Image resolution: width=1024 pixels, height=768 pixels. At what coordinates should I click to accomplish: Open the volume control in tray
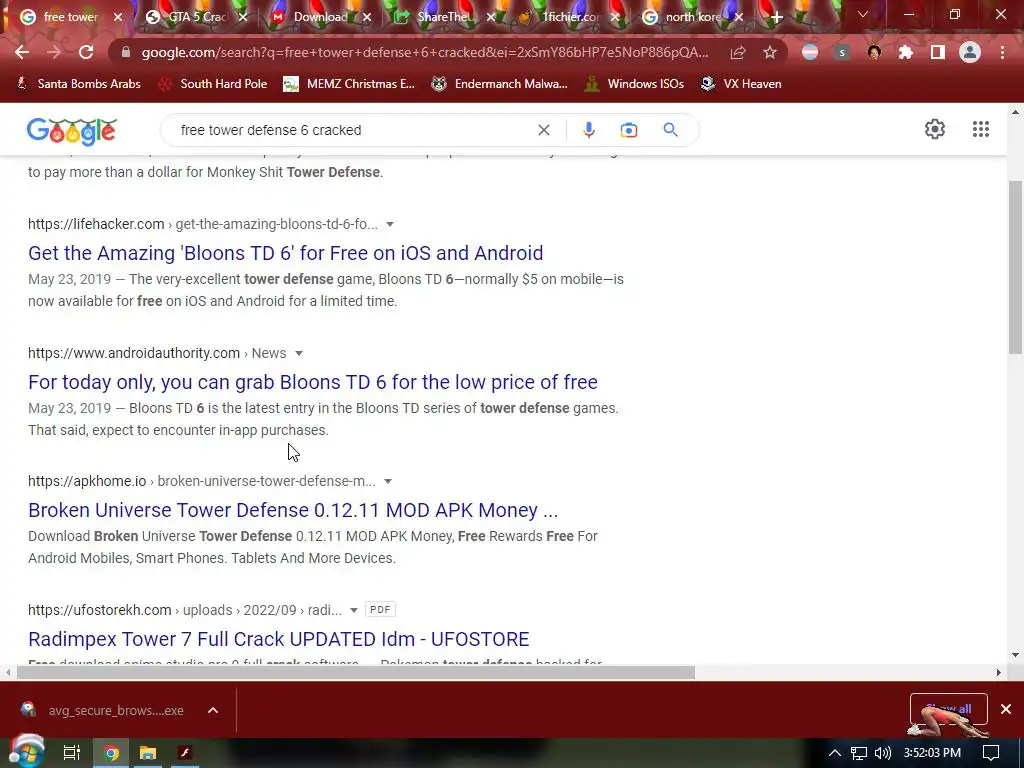[x=883, y=753]
